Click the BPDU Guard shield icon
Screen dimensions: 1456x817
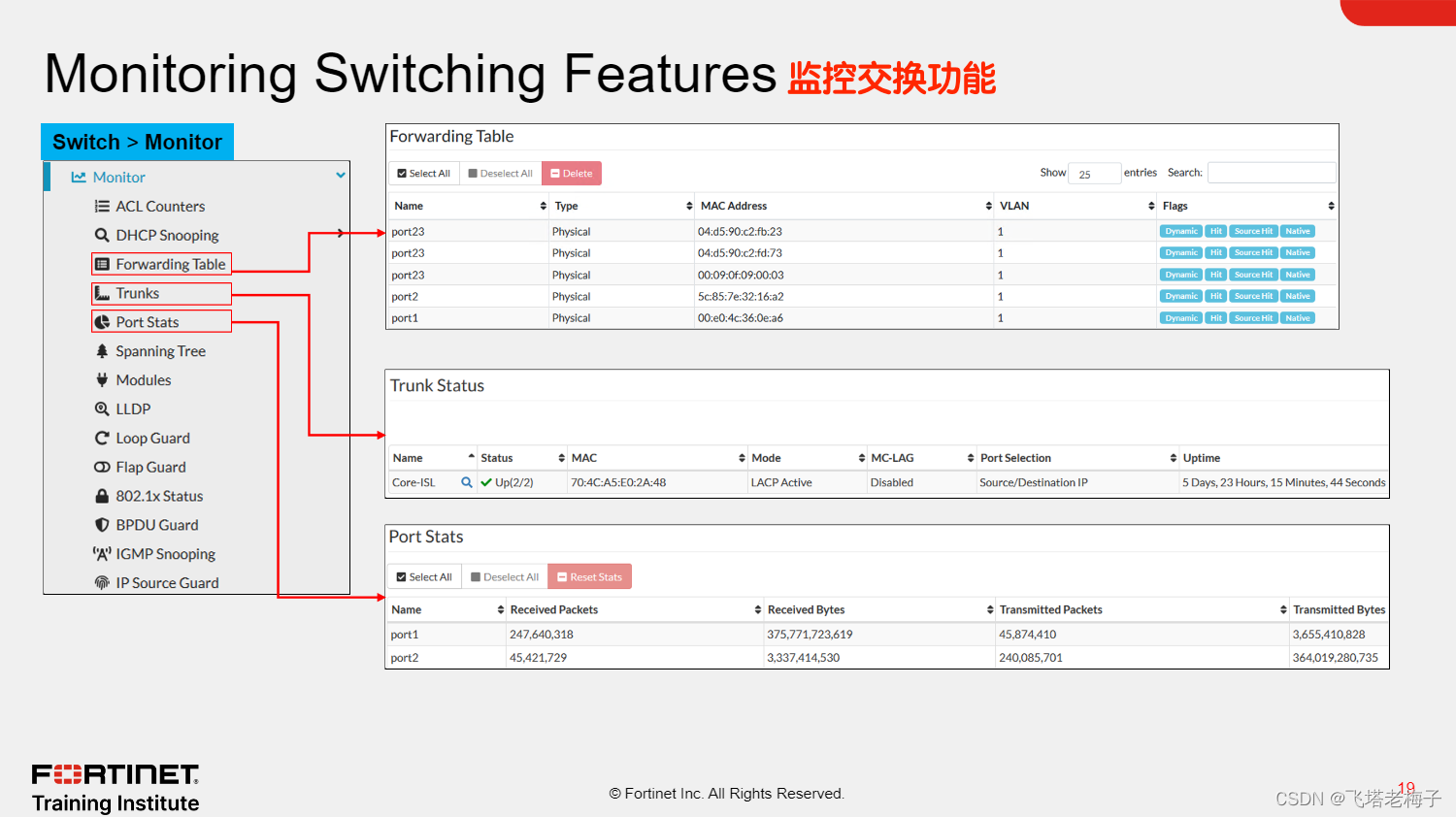coord(102,525)
